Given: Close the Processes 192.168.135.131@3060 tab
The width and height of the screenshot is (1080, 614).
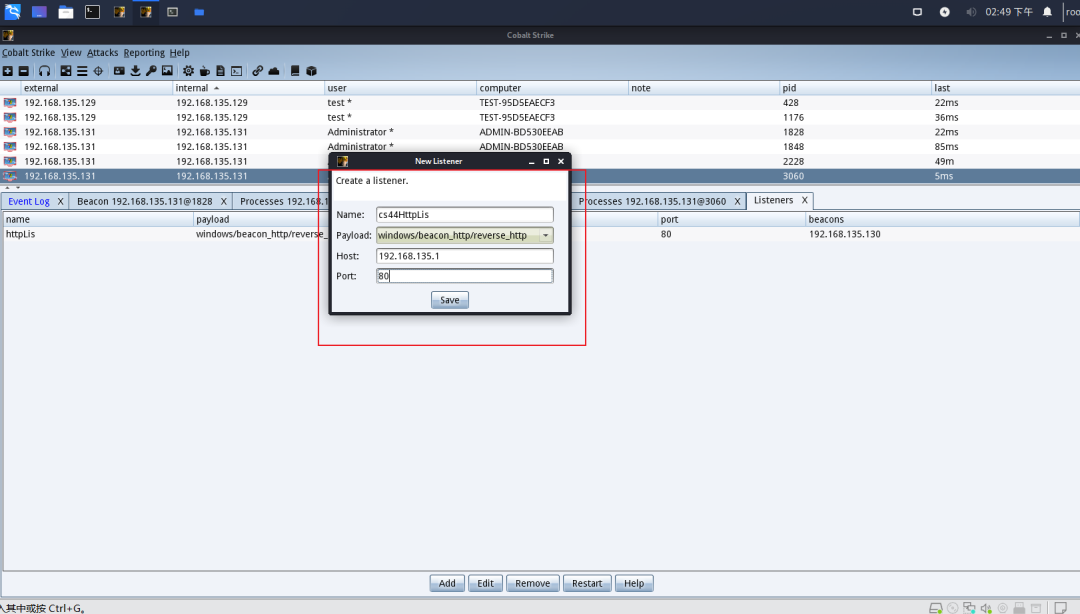Looking at the screenshot, I should 737,201.
